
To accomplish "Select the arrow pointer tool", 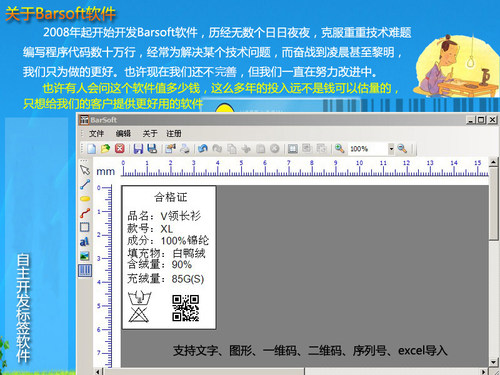I will tap(85, 170).
